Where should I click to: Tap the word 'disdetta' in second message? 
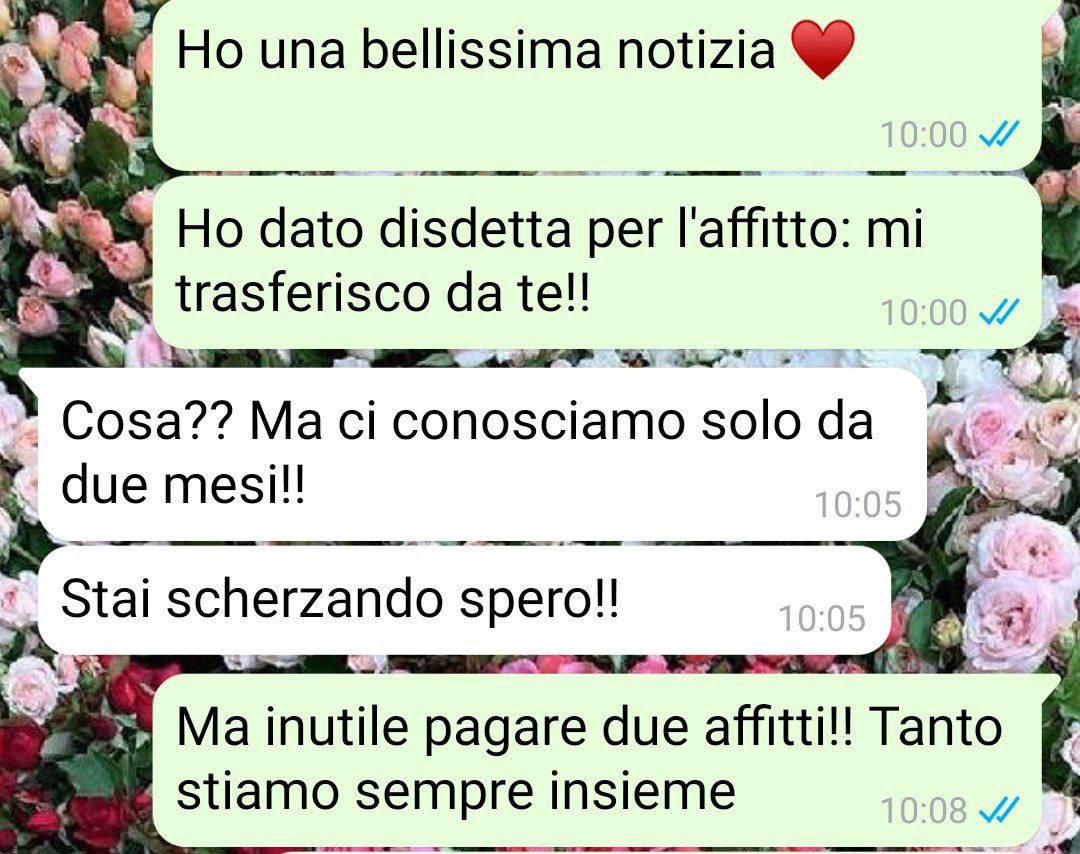coord(475,229)
